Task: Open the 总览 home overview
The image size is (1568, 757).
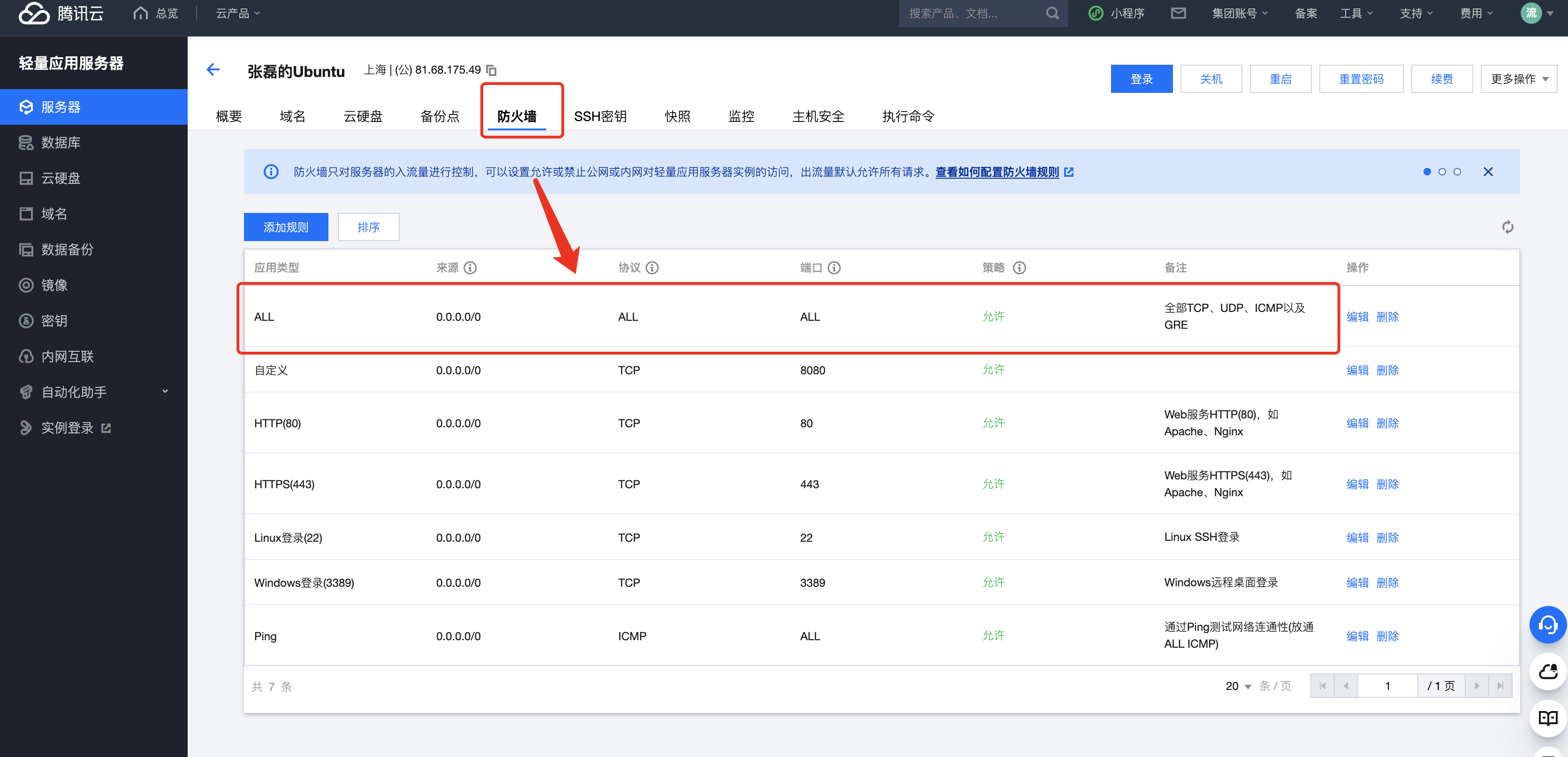Action: (156, 14)
